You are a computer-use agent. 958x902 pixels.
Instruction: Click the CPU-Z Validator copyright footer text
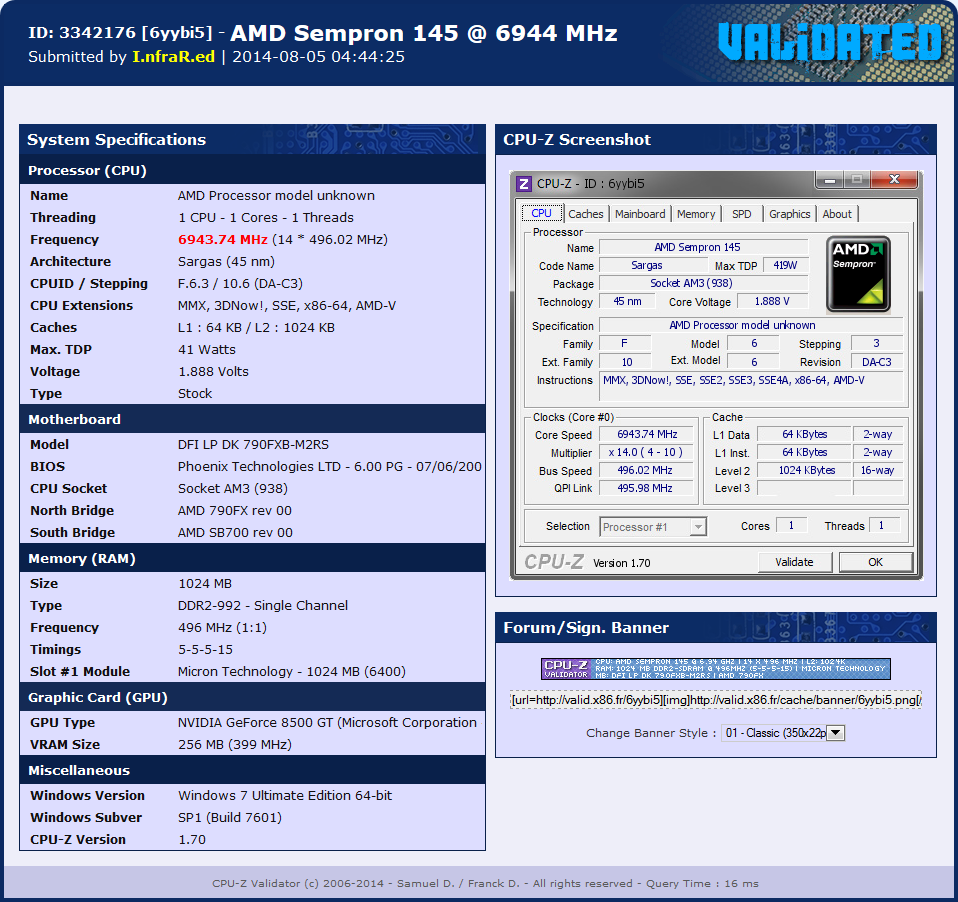tap(485, 883)
